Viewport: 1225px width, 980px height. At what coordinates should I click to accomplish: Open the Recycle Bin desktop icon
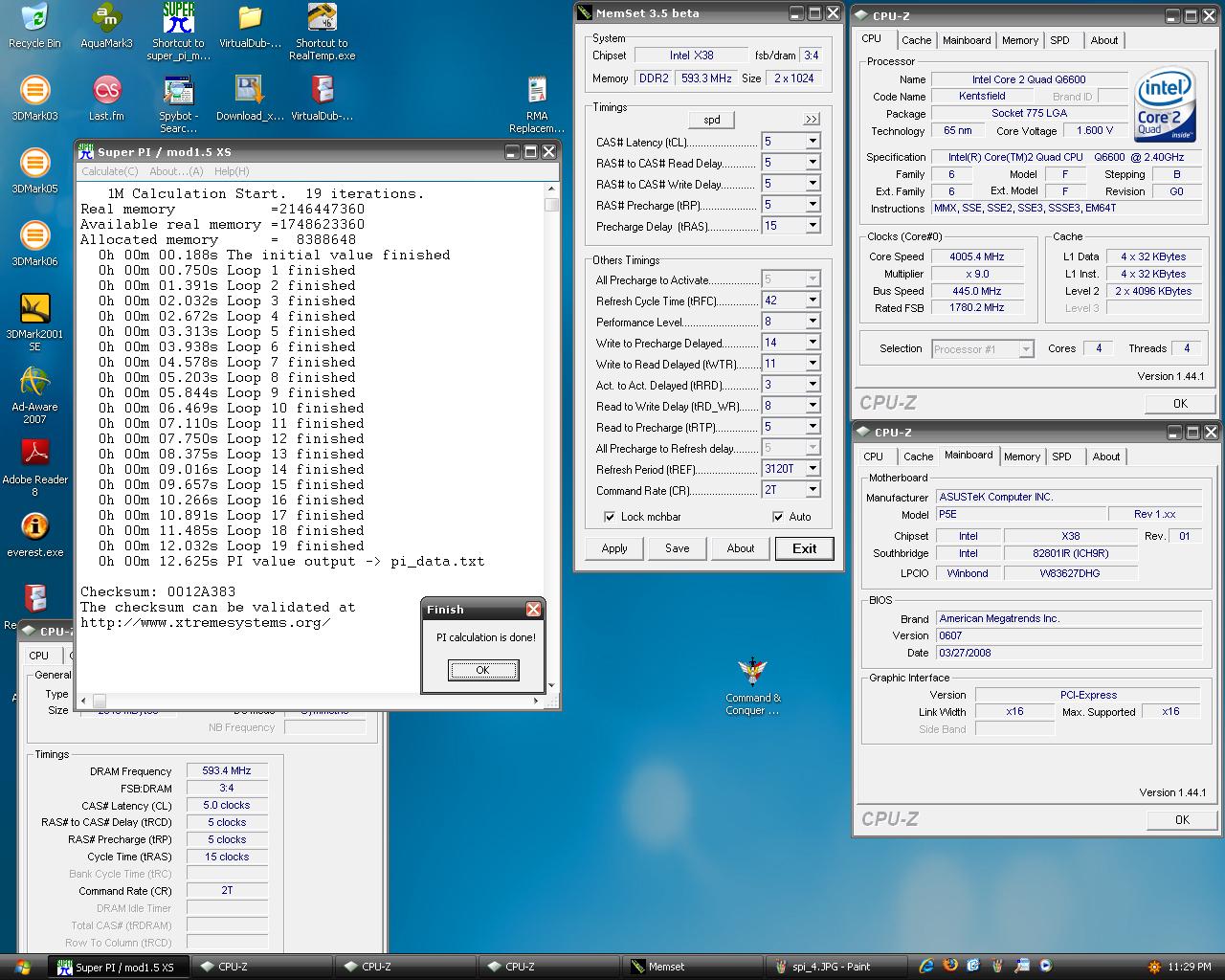click(34, 26)
